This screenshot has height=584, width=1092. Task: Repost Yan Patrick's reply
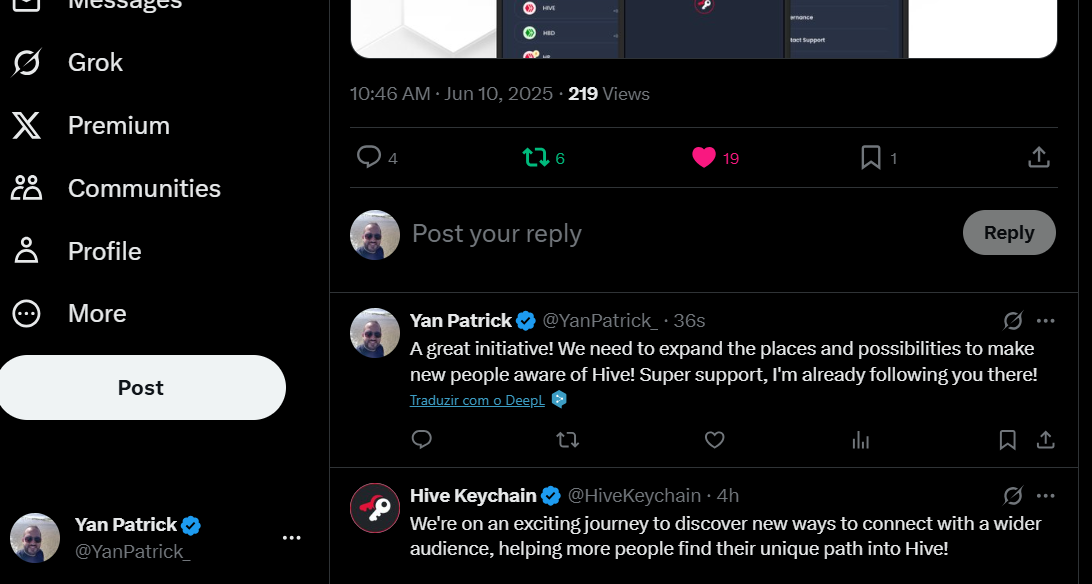[568, 440]
